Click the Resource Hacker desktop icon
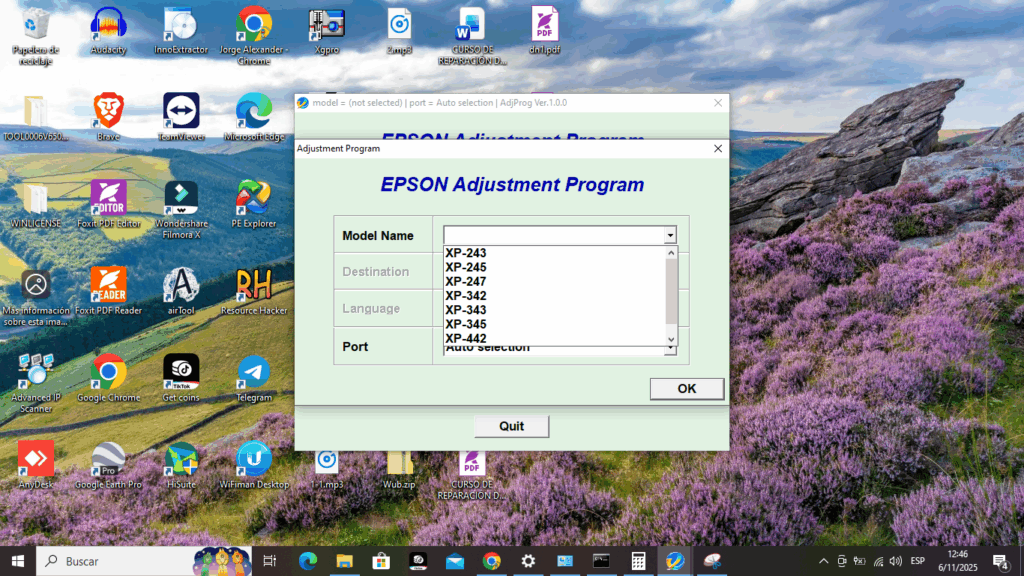This screenshot has height=576, width=1024. click(253, 286)
